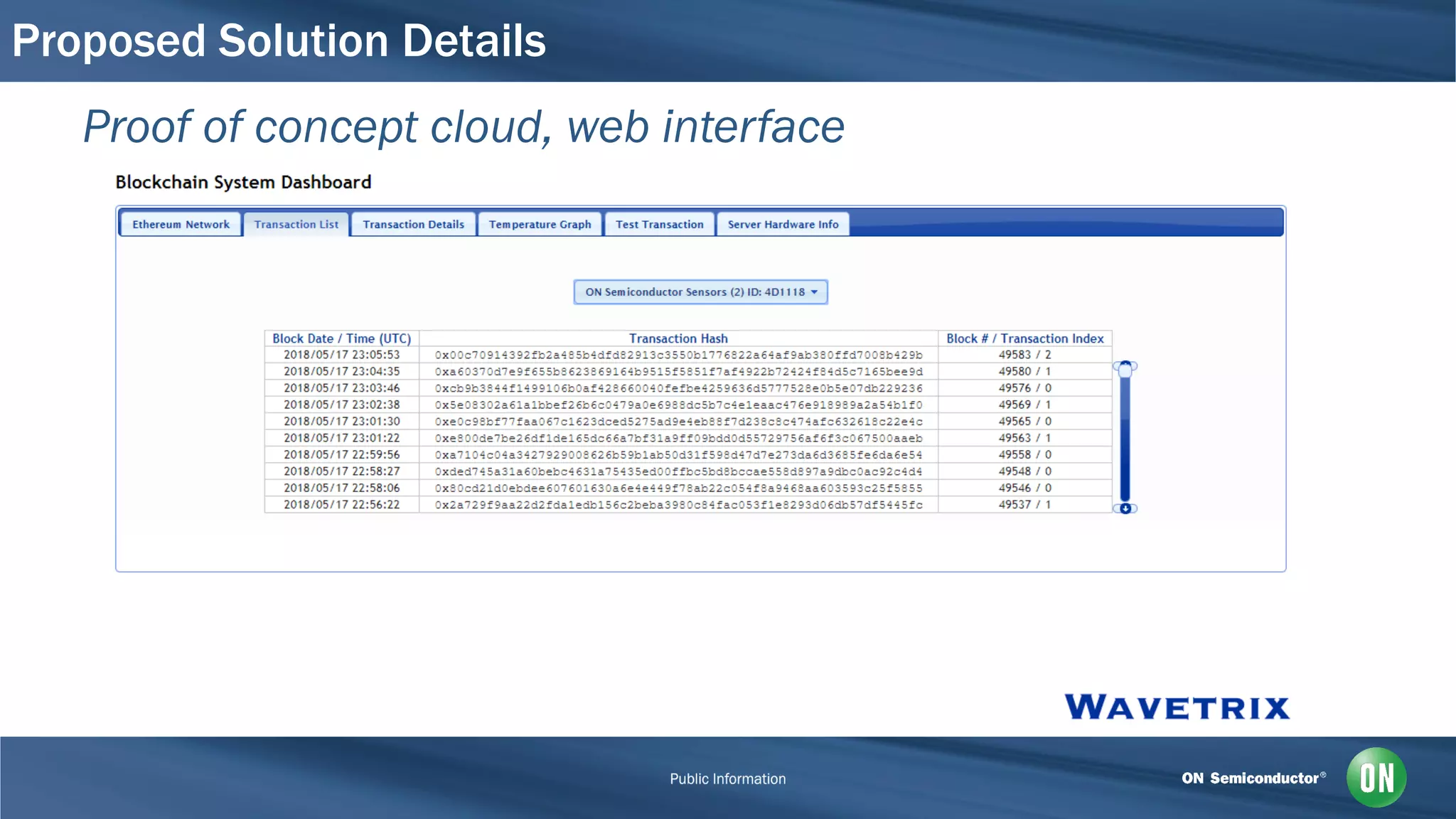Screen dimensions: 1456x819
Task: Click block index cell 49537 / 1
Action: point(1025,505)
